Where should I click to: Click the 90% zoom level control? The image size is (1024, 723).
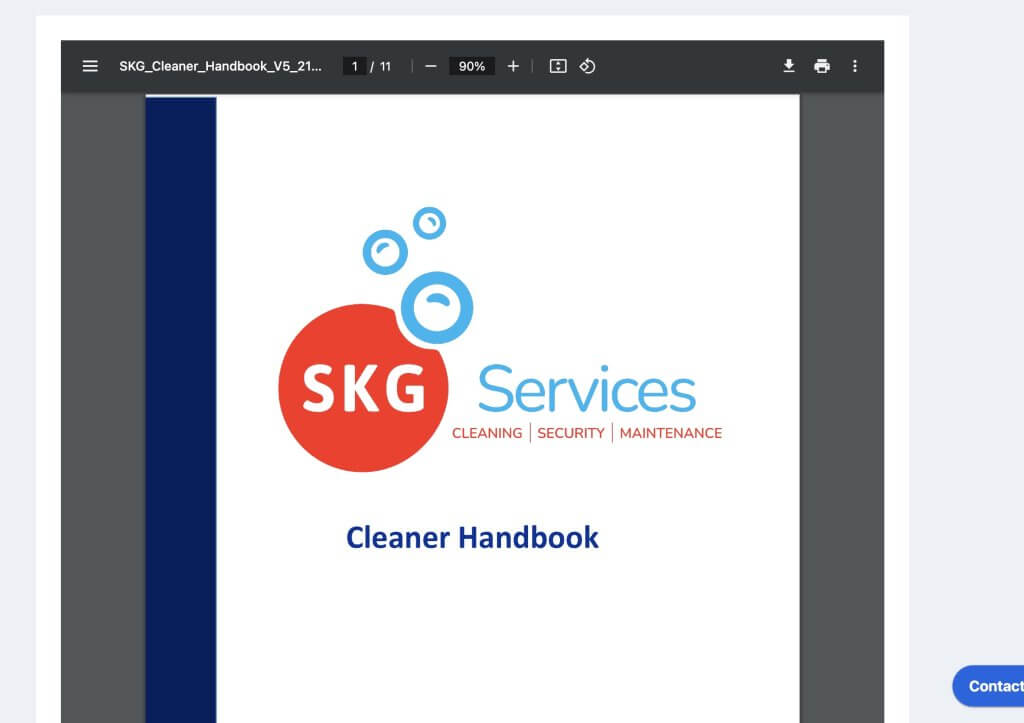(470, 66)
